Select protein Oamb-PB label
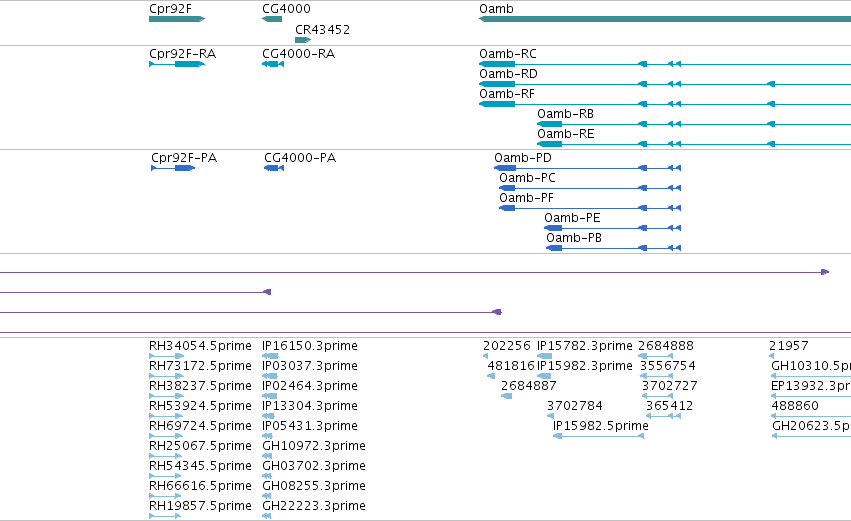This screenshot has width=851, height=521. coord(574,238)
